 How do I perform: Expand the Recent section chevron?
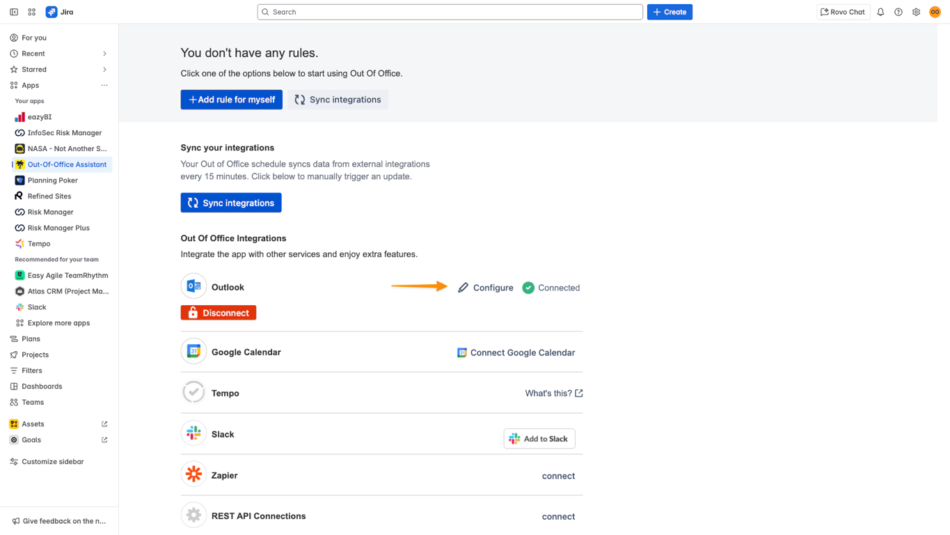pos(104,54)
